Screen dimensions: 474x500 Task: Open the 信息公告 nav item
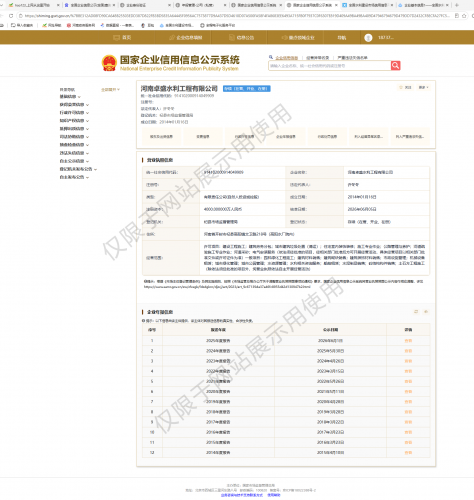pyautogui.click(x=241, y=38)
